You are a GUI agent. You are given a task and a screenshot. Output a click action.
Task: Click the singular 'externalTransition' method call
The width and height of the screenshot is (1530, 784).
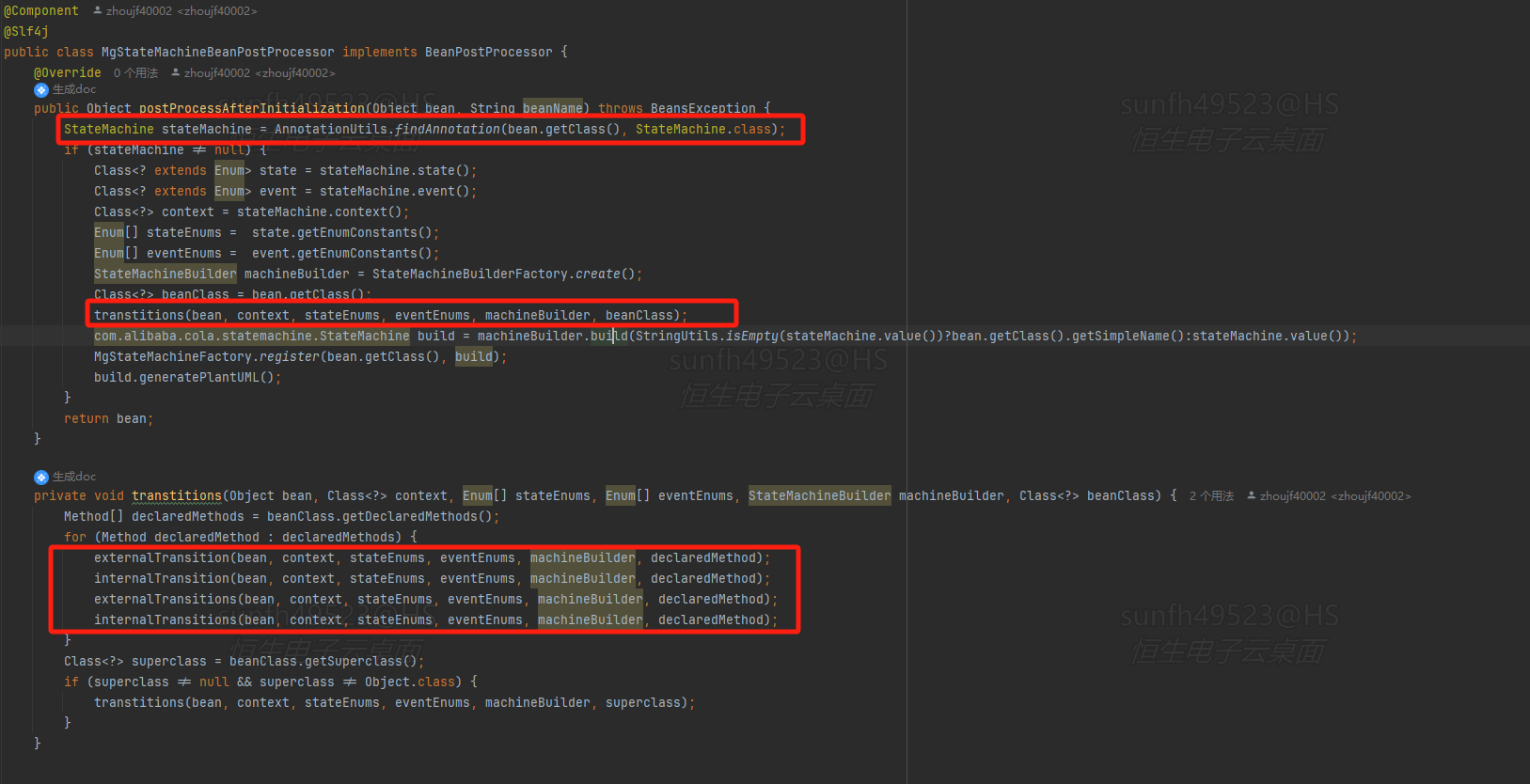[162, 558]
